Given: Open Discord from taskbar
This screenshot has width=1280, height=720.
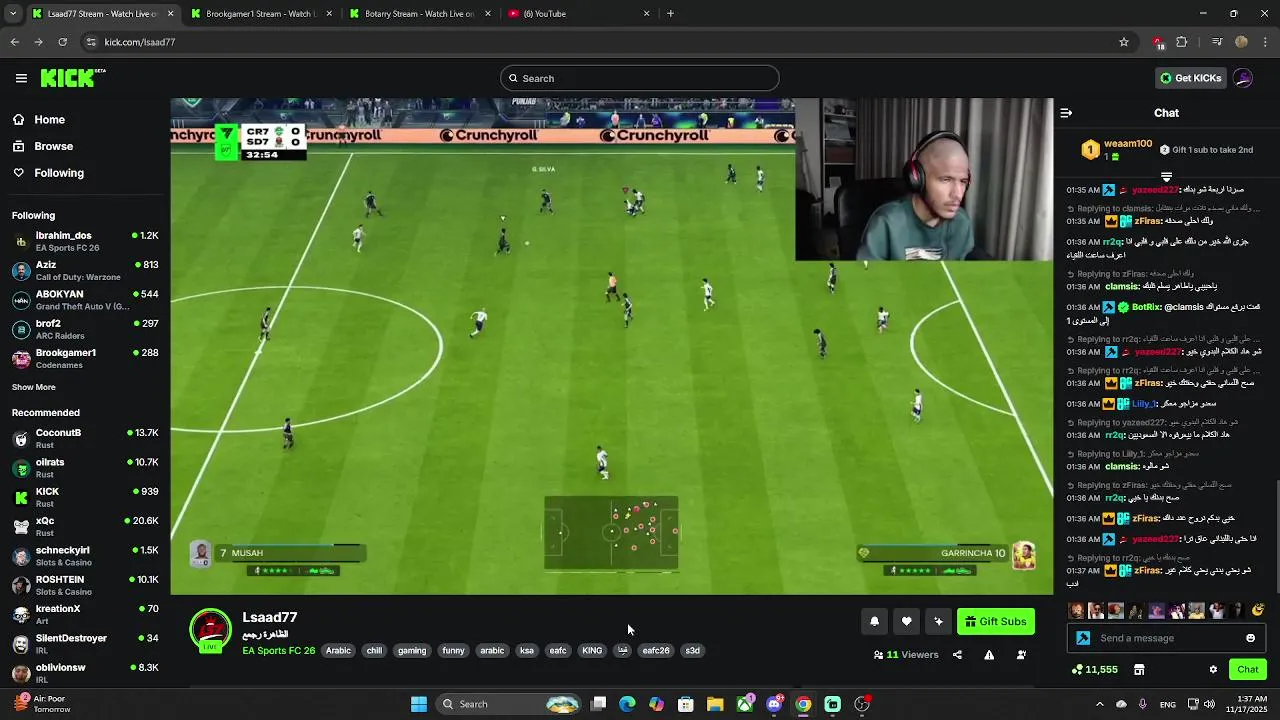Looking at the screenshot, I should point(774,704).
